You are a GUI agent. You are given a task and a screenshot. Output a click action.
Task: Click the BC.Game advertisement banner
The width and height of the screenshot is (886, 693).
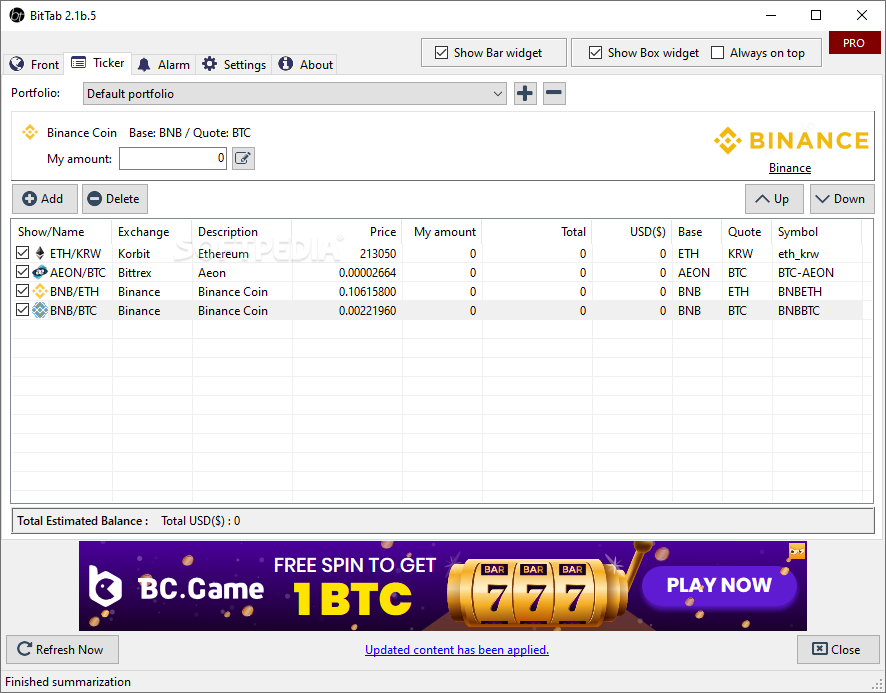442,586
